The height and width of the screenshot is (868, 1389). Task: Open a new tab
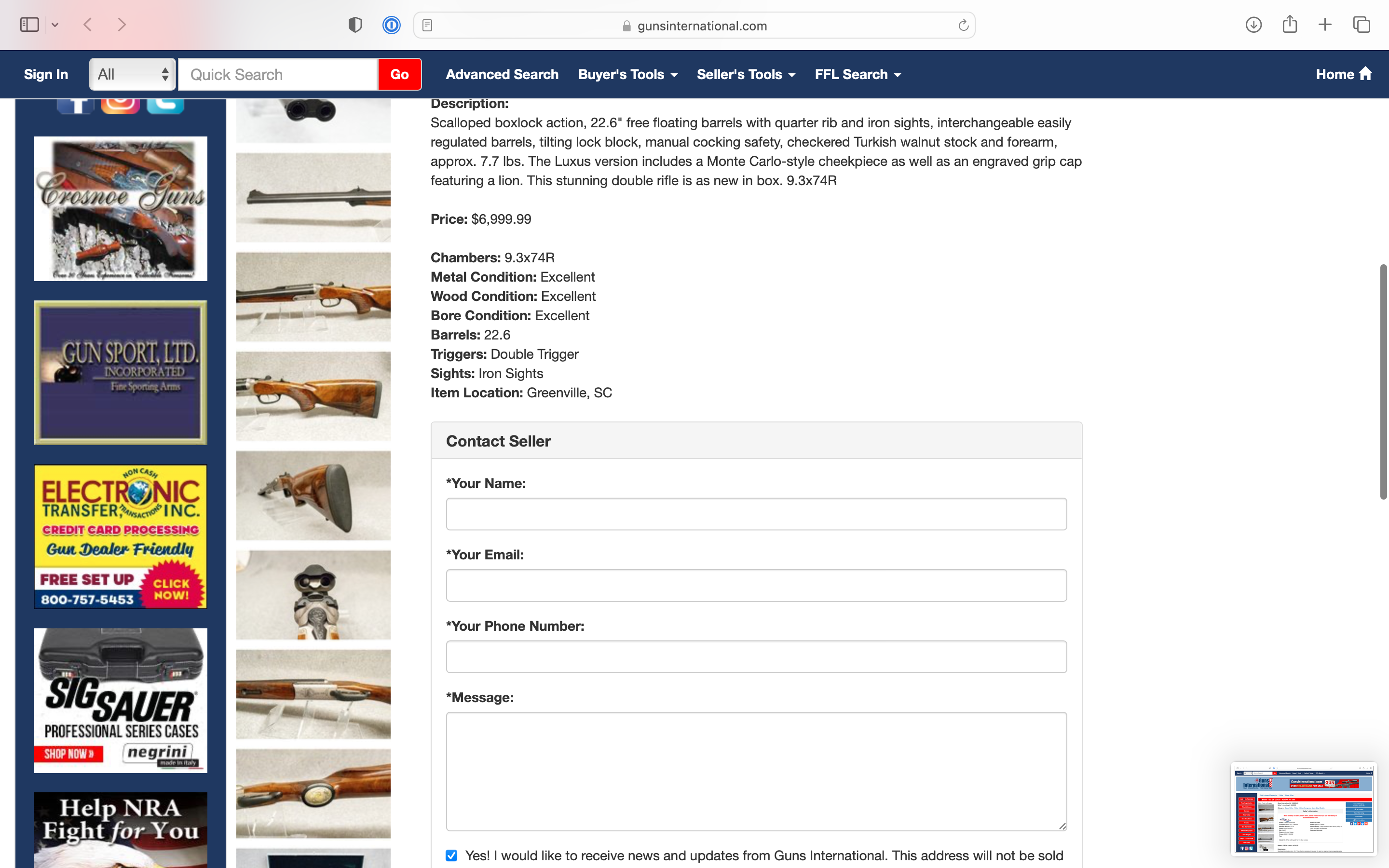point(1325,25)
